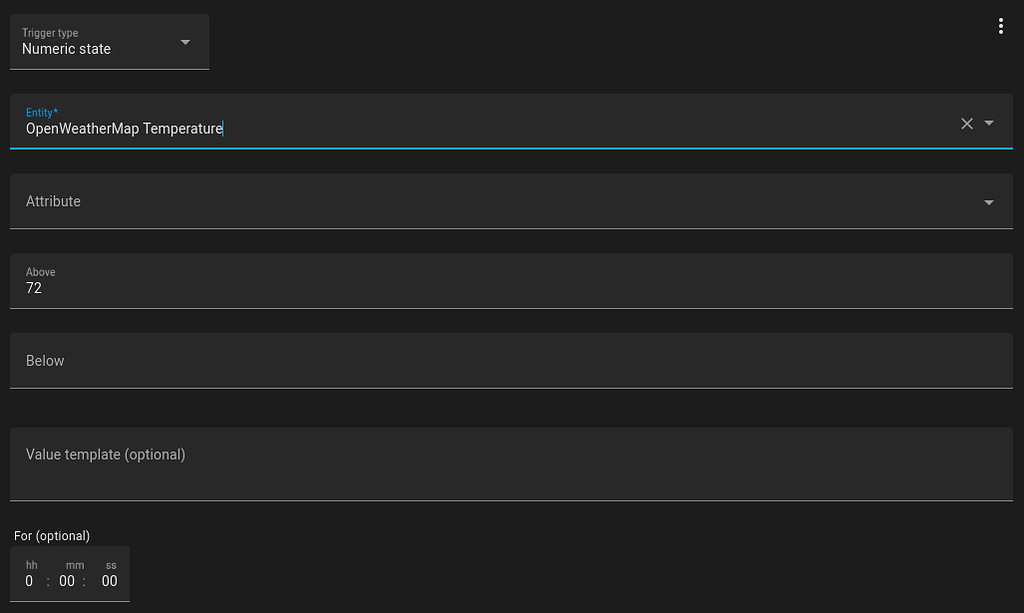Open the three-dot overflow menu
This screenshot has width=1024, height=613.
(1001, 25)
